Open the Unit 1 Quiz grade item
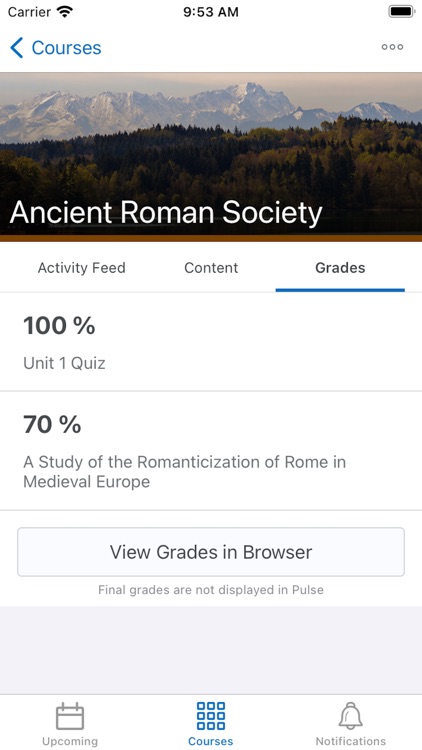Screen dimensions: 422x750 tap(211, 342)
